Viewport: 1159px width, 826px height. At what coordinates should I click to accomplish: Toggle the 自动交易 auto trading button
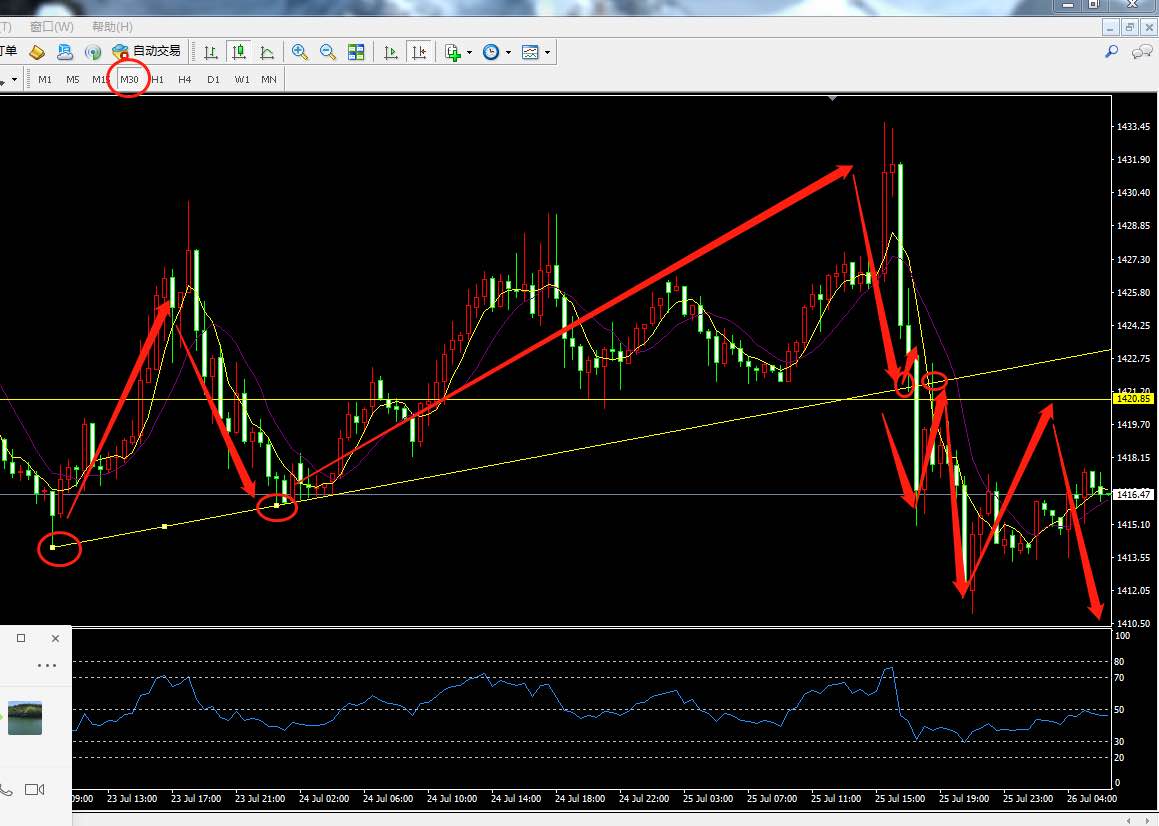coord(146,51)
